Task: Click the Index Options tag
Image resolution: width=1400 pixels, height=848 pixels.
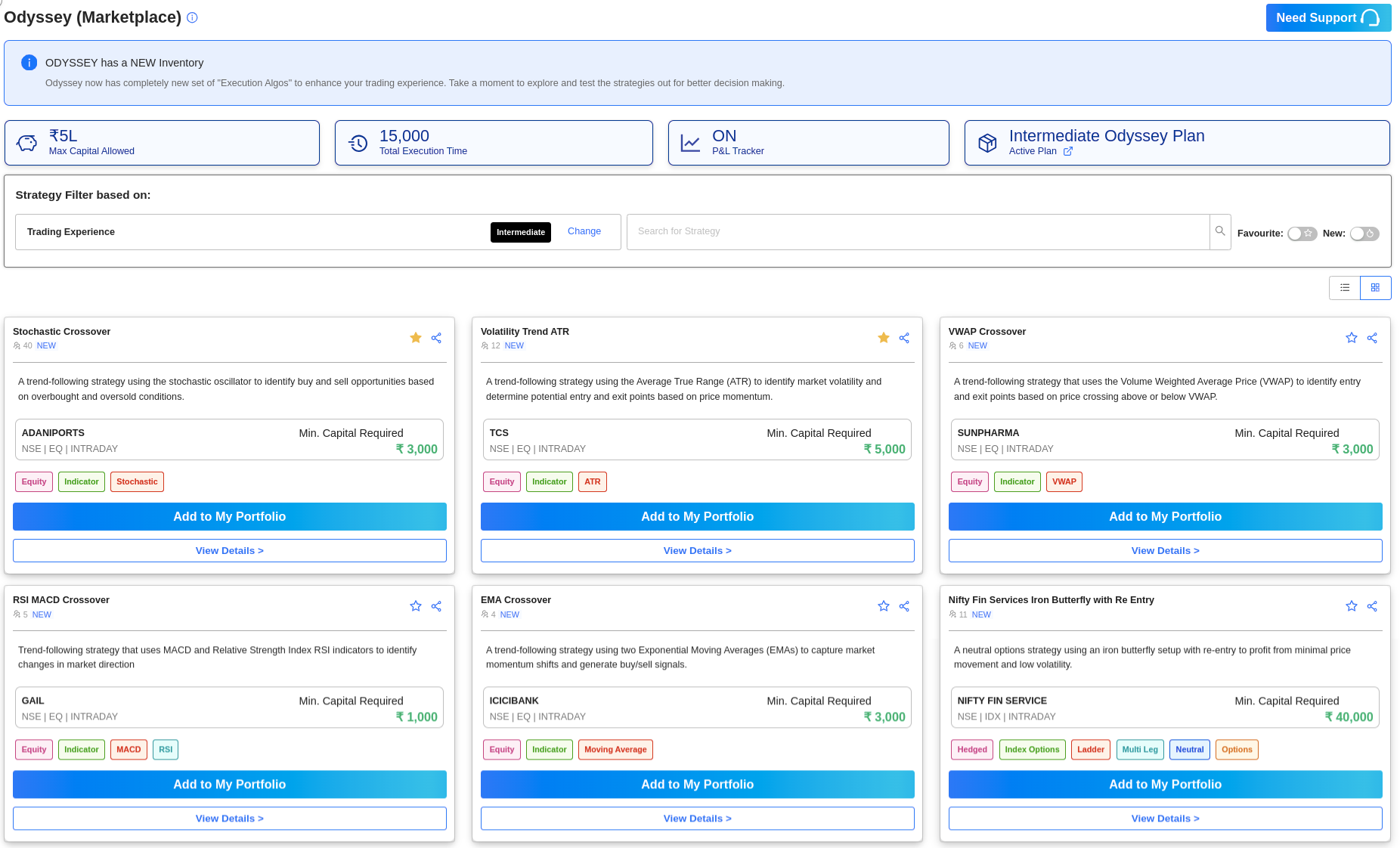Action: pos(1032,750)
